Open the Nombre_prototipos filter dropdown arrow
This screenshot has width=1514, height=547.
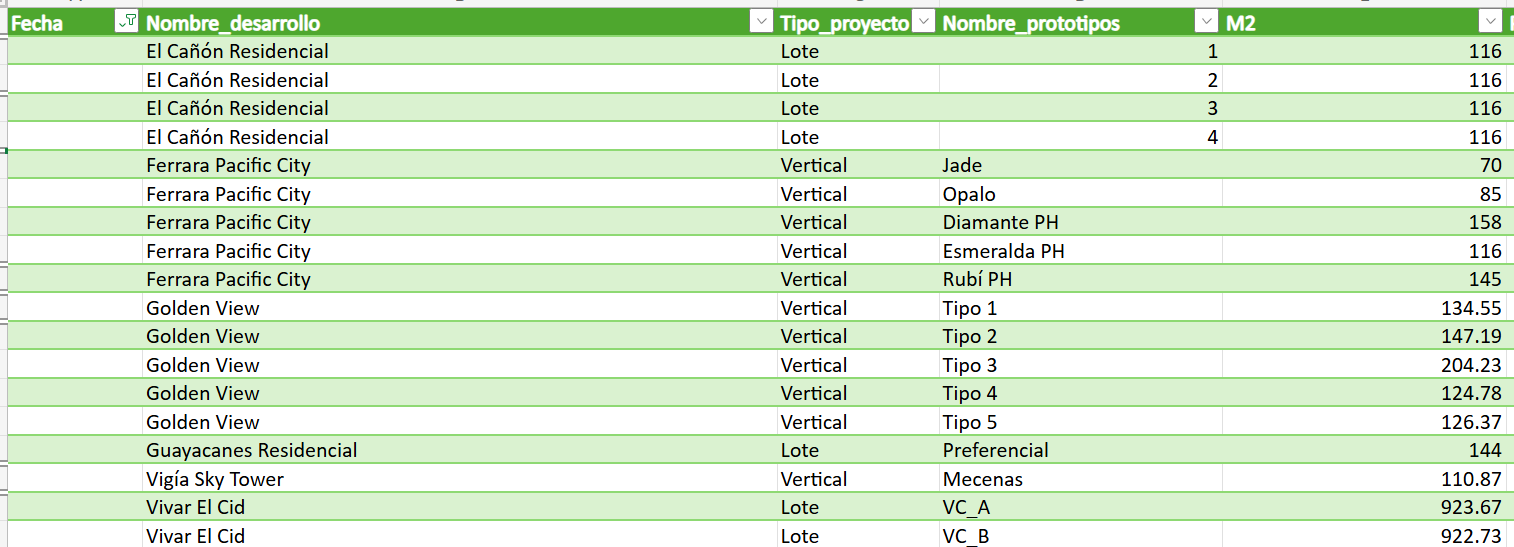pyautogui.click(x=1208, y=23)
